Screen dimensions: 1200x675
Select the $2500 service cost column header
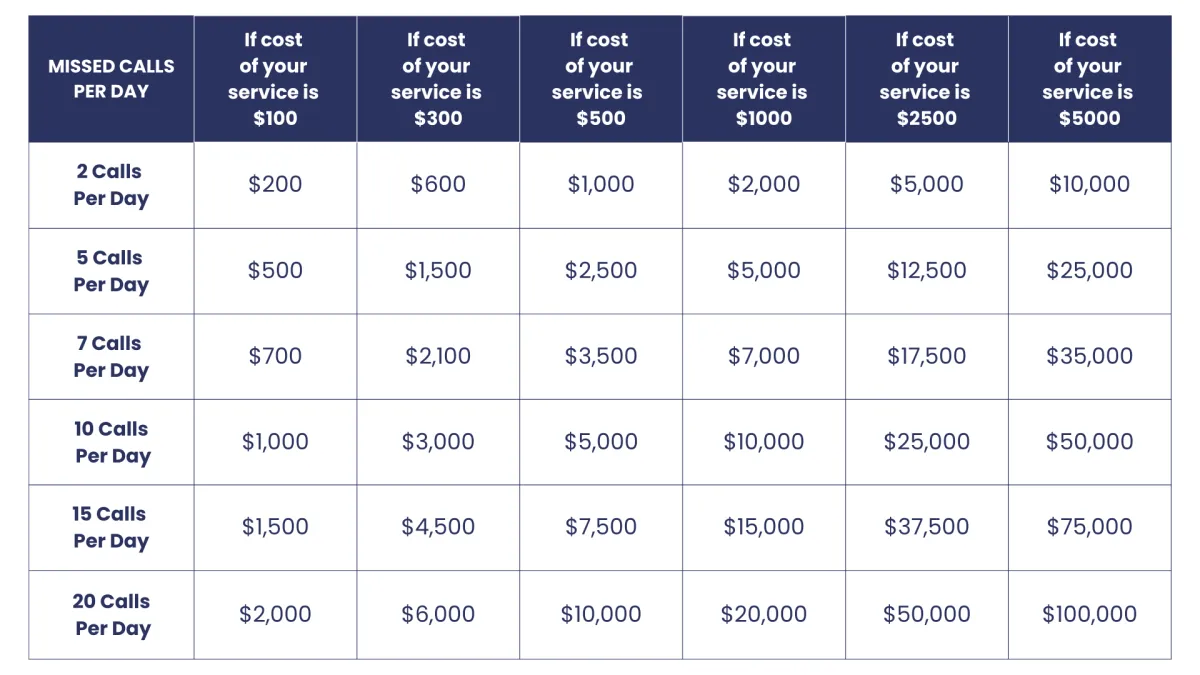(x=927, y=79)
